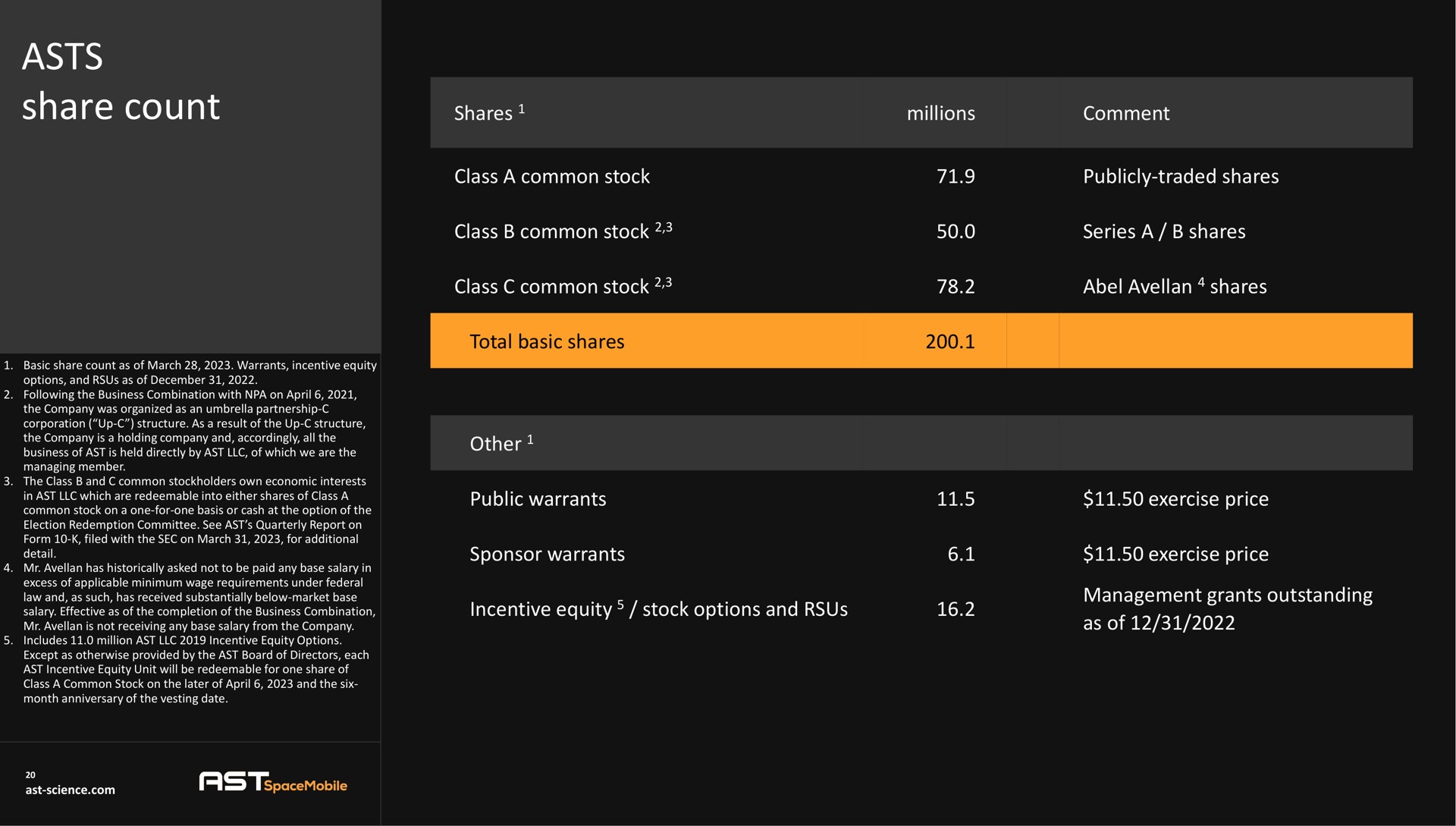Select the Total basic shares row
The image size is (1456, 826).
921,341
